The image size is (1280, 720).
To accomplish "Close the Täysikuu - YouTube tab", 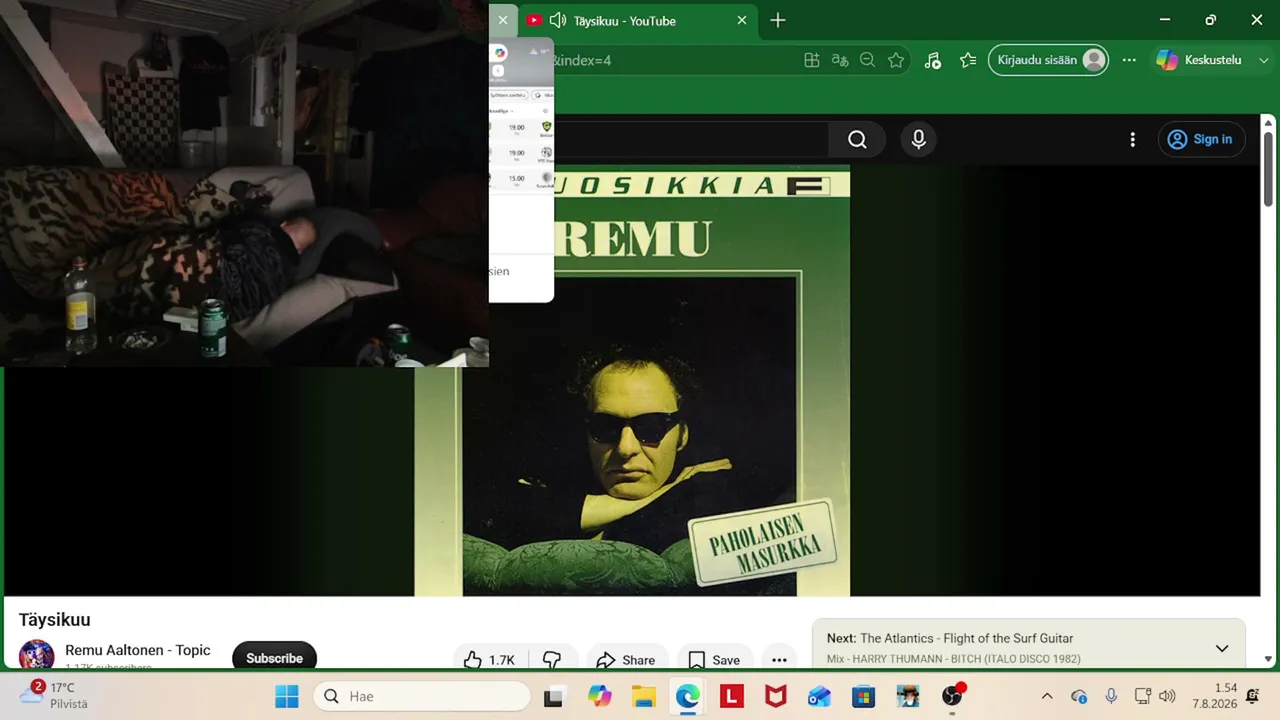I will 742,20.
